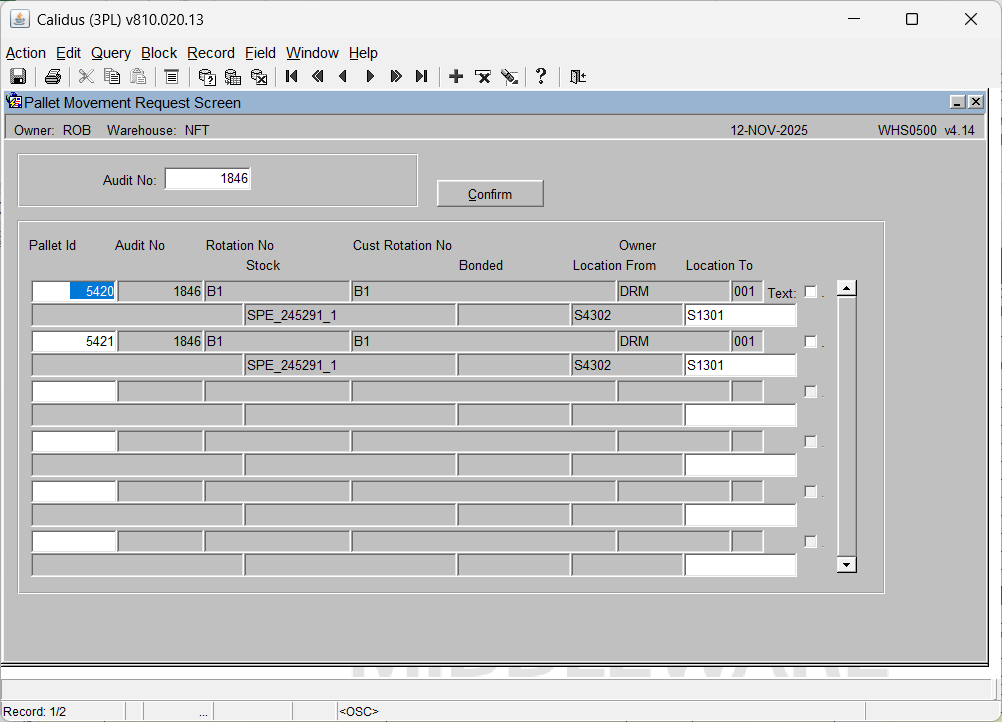
Task: Insert a new record with plus icon
Action: coord(456,77)
